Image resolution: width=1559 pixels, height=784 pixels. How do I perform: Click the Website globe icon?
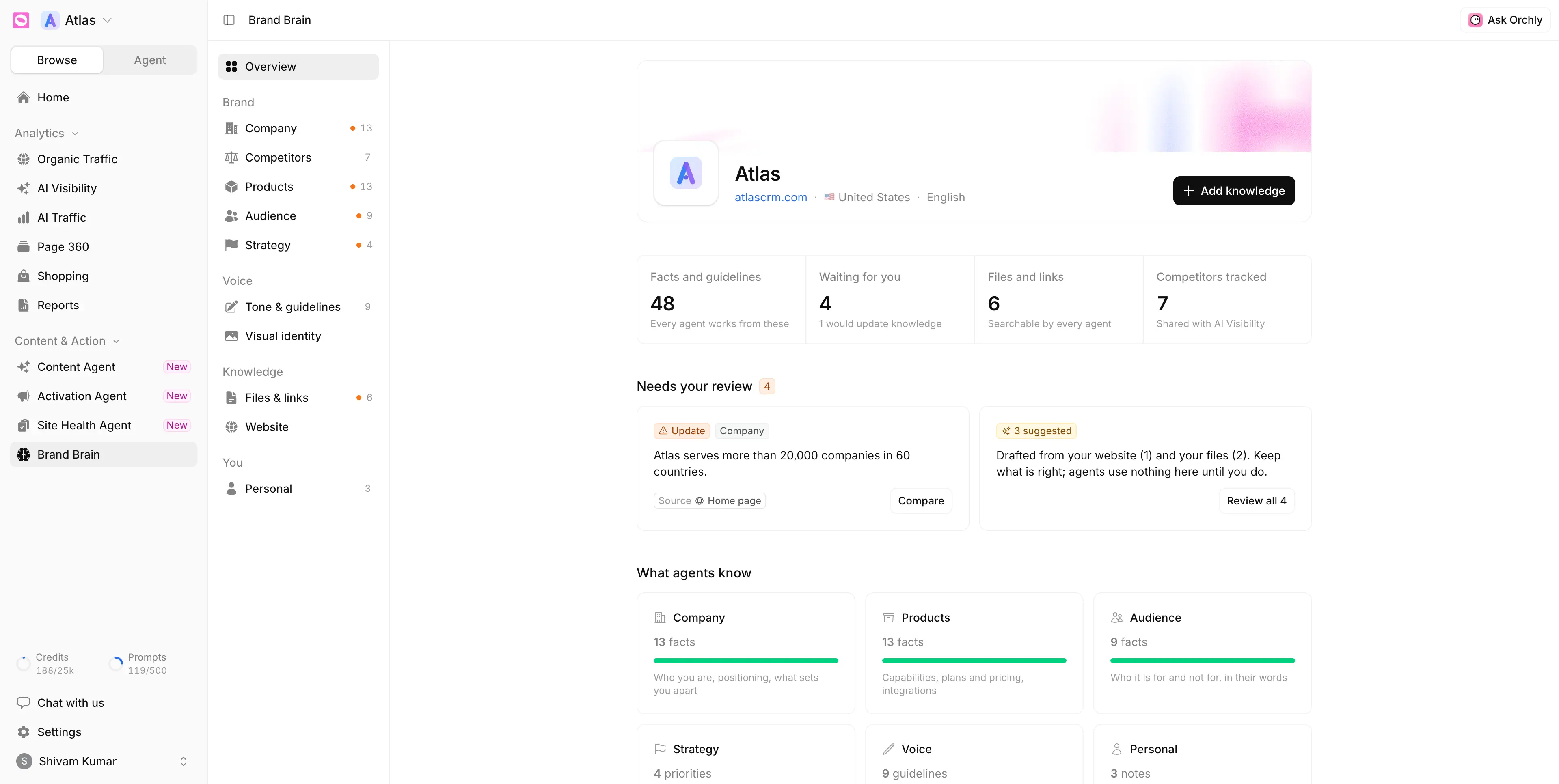click(x=231, y=427)
